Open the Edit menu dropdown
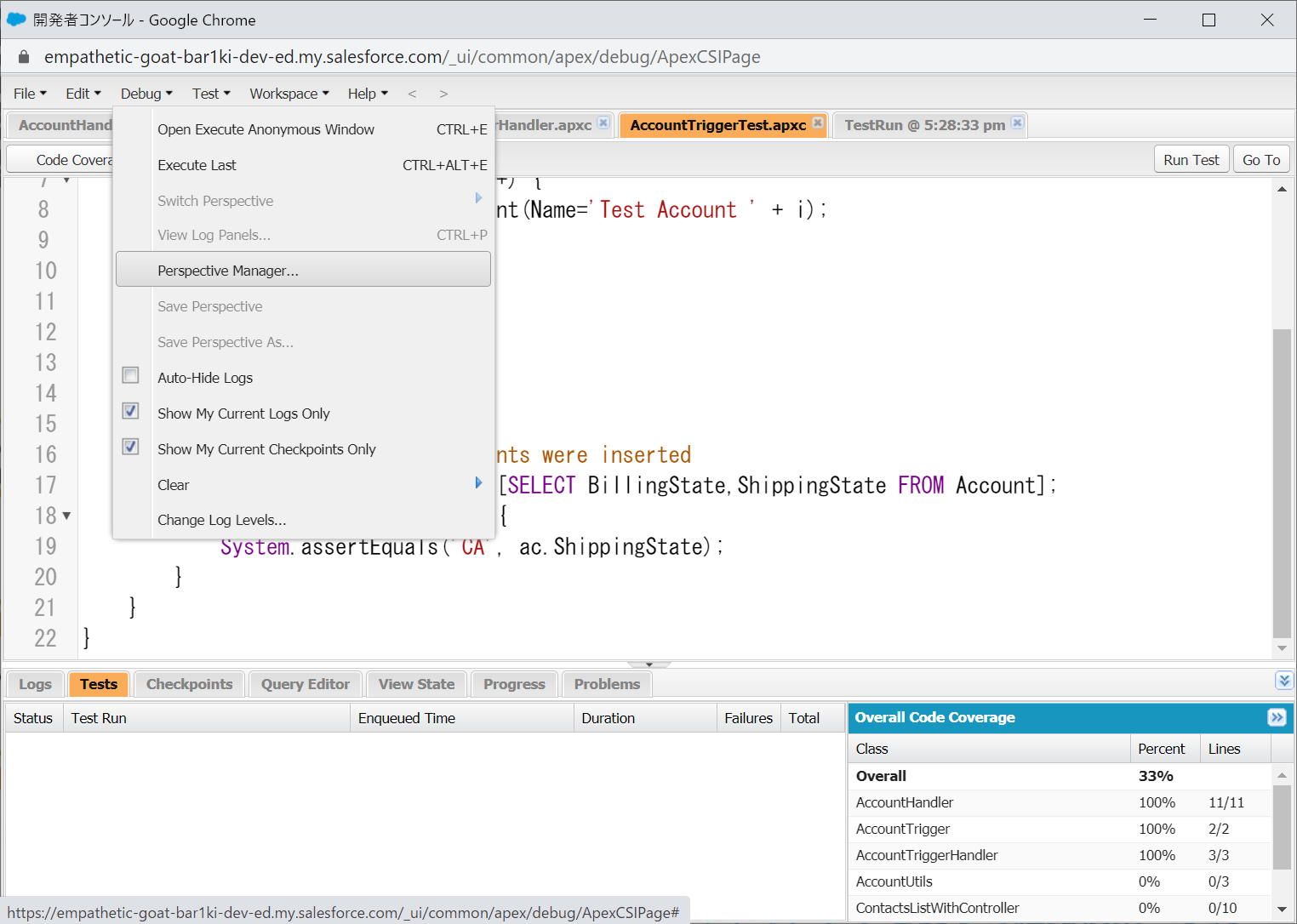1297x924 pixels. tap(83, 94)
